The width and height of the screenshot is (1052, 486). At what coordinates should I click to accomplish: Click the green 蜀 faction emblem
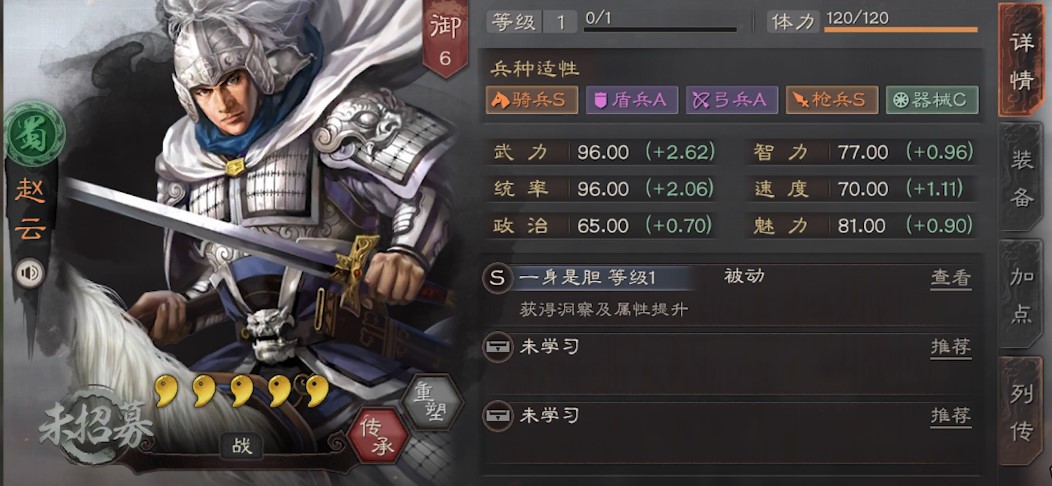(x=34, y=134)
